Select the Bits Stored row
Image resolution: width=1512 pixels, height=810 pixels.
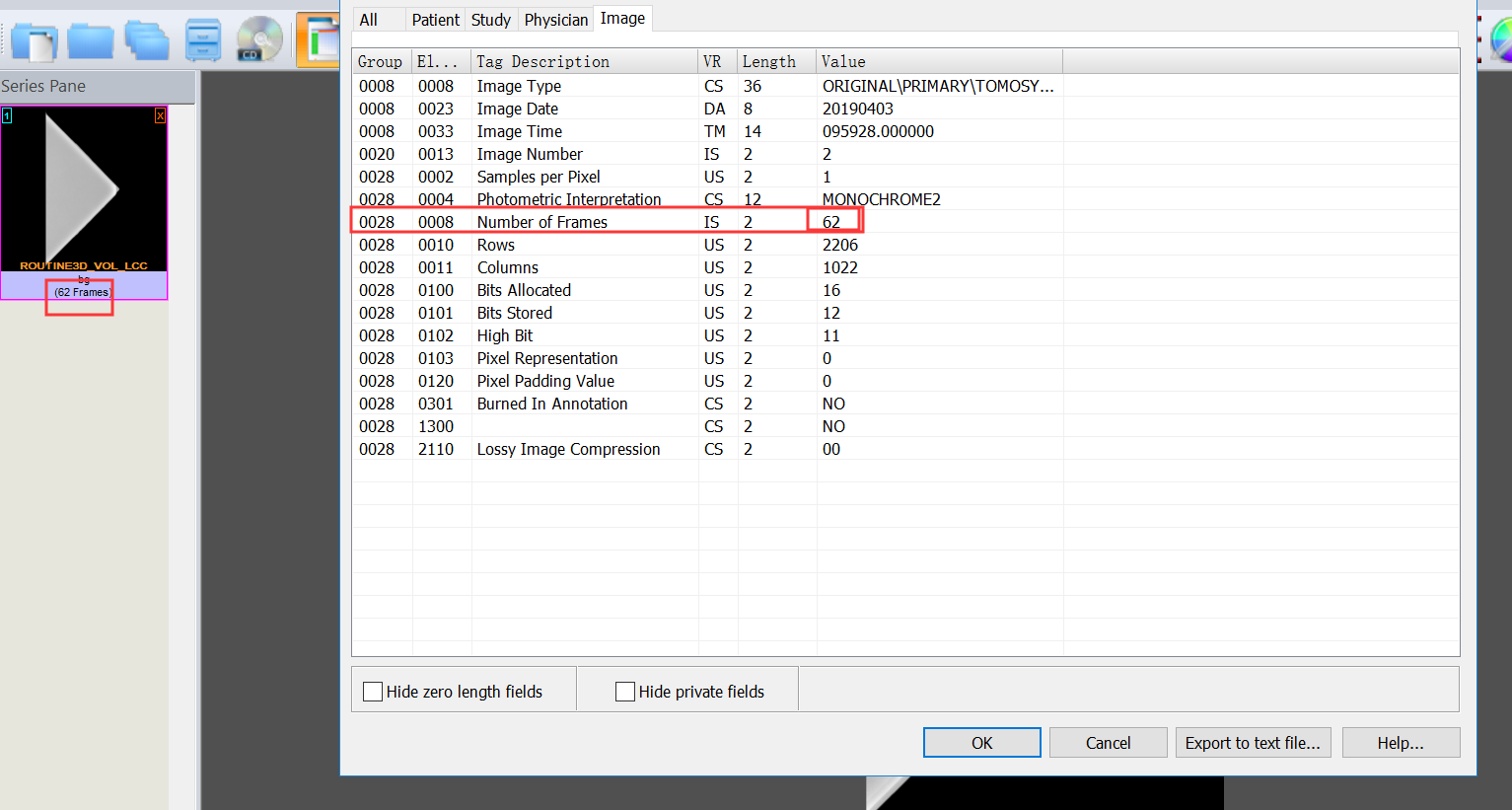click(905, 313)
